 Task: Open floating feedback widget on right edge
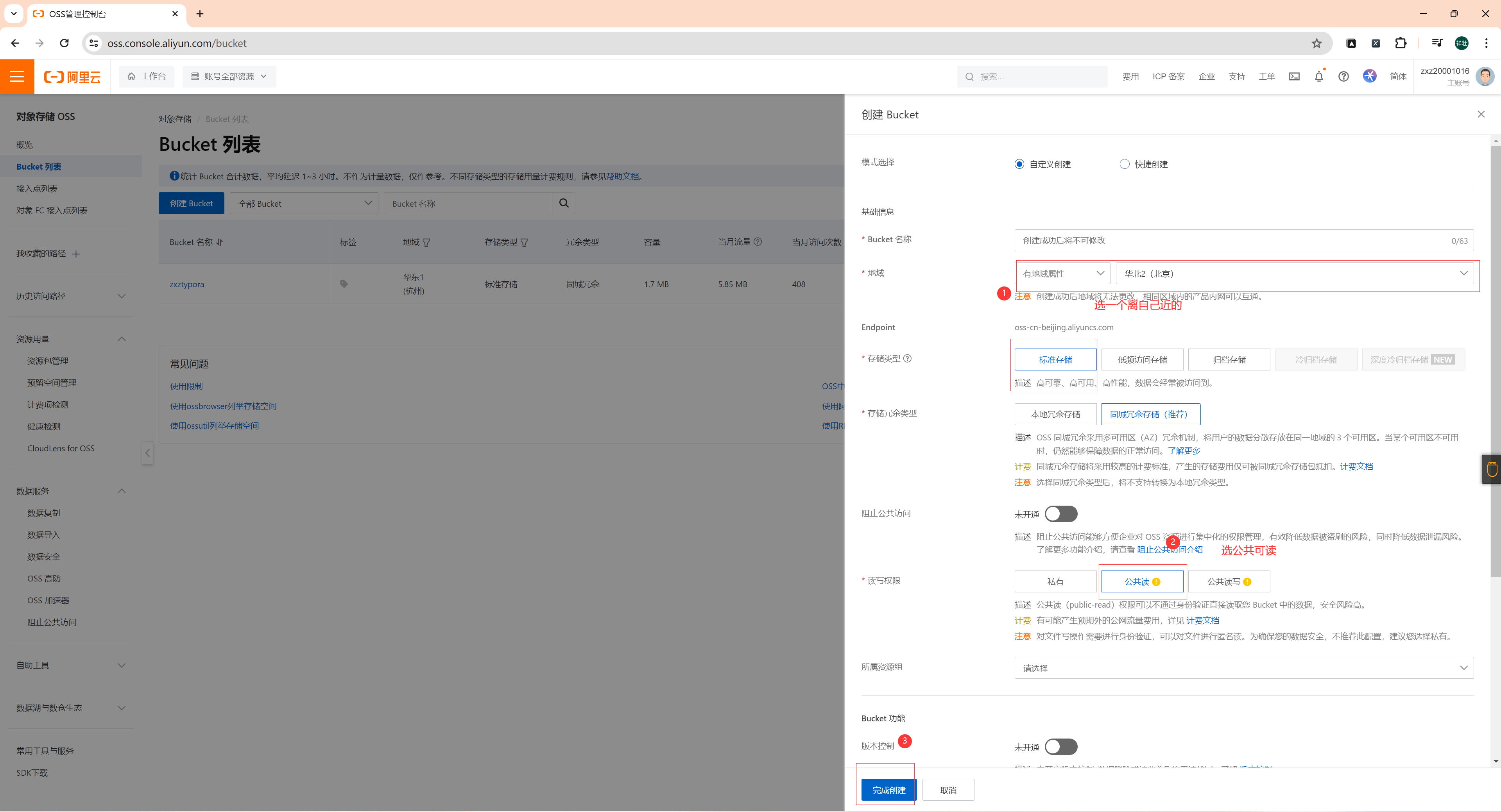tap(1492, 469)
